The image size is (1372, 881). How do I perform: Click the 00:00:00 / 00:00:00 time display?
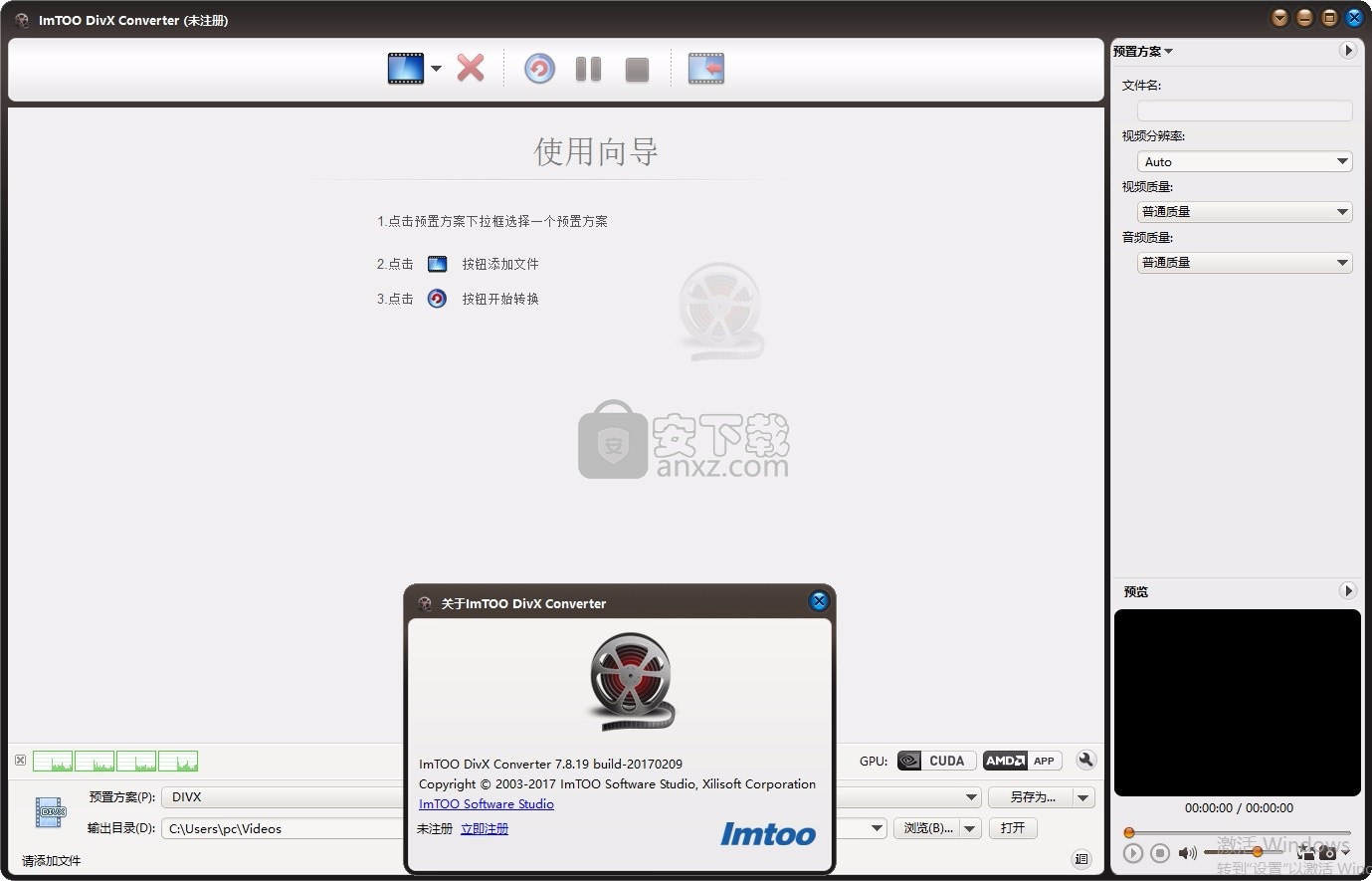1239,808
